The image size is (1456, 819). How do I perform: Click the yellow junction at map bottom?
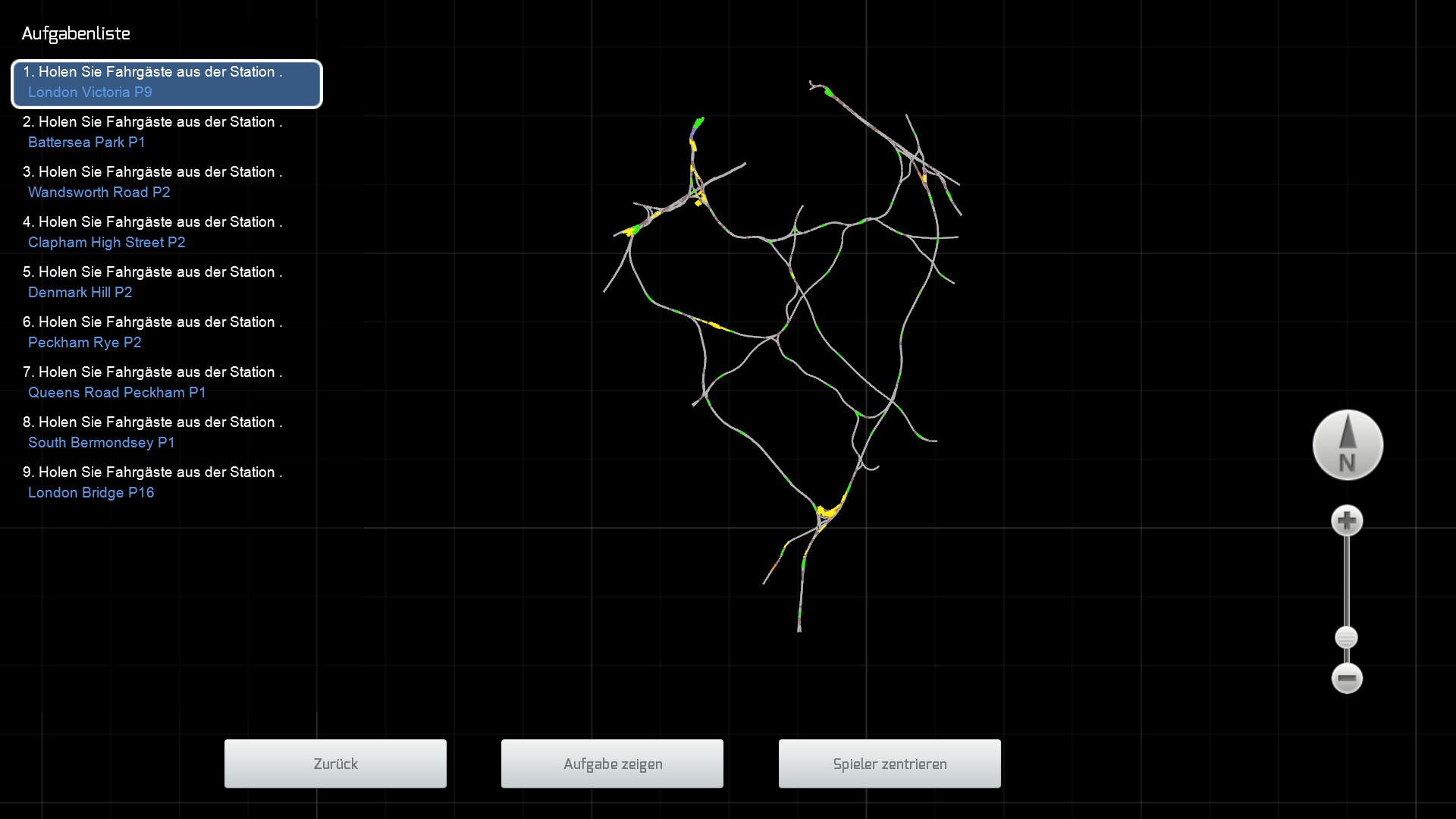[828, 512]
